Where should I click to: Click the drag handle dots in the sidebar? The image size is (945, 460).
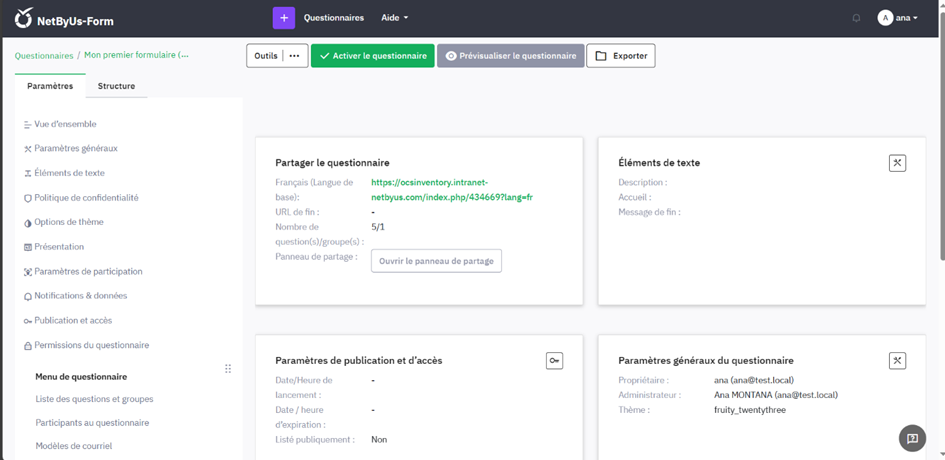[x=228, y=369]
